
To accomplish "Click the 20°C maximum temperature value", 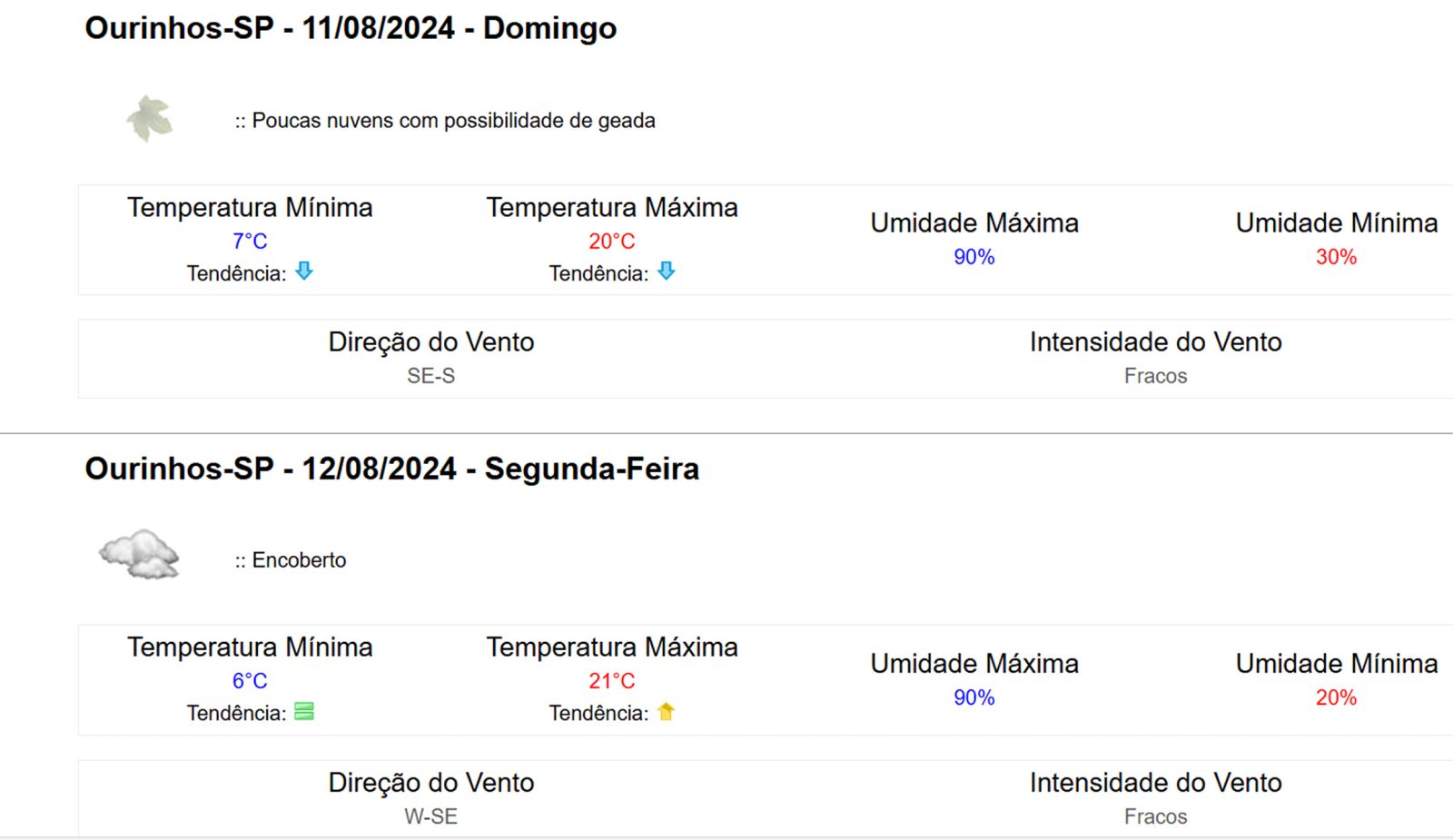I will click(x=611, y=242).
